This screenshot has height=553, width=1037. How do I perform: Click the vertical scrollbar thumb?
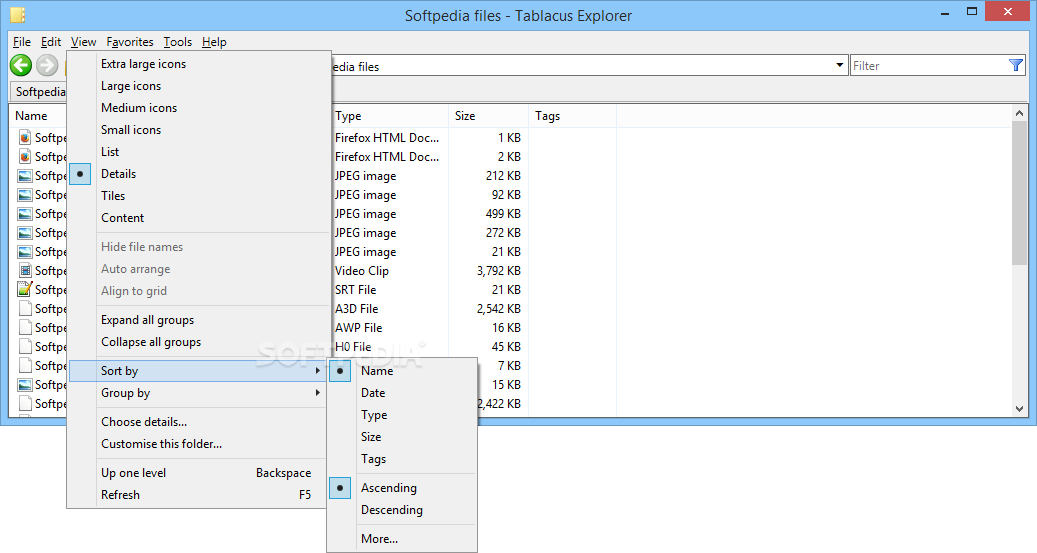[x=1018, y=193]
